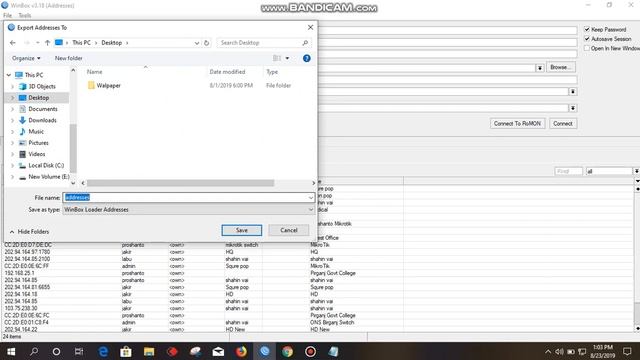Expand 3D Objects tree node
Viewport: 640px width, 360px height.
[x=13, y=87]
